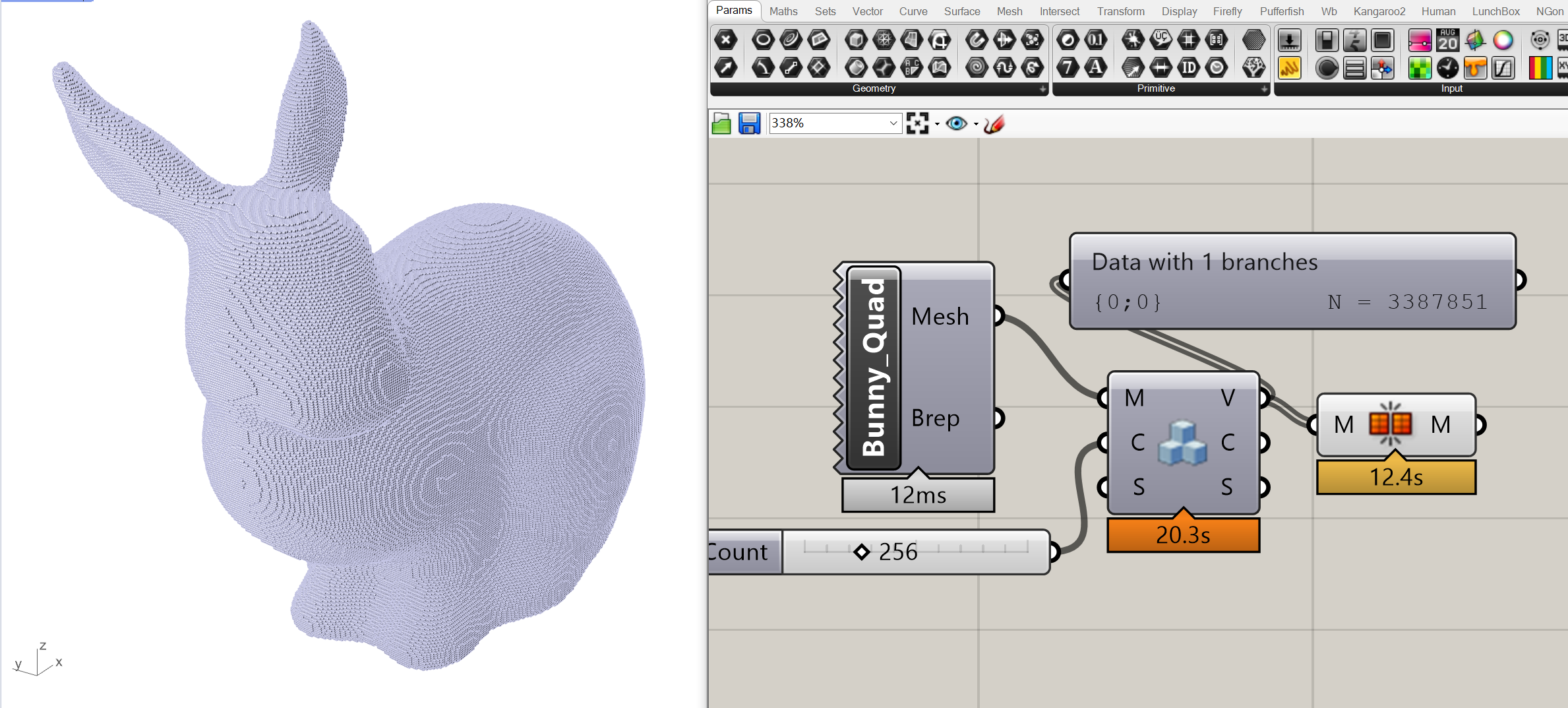This screenshot has height=708, width=1568.
Task: Click the Zoom Extents toolbar icon
Action: (917, 123)
